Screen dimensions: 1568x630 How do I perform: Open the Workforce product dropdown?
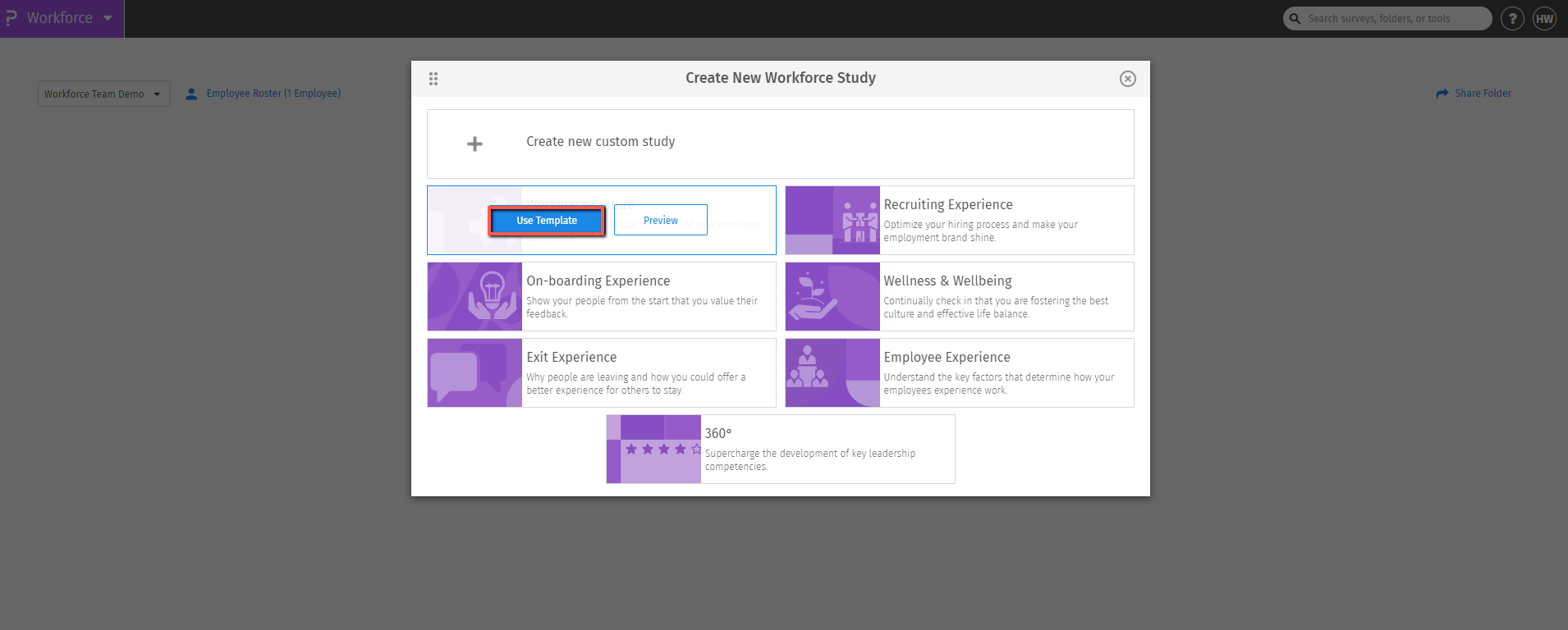[x=62, y=18]
